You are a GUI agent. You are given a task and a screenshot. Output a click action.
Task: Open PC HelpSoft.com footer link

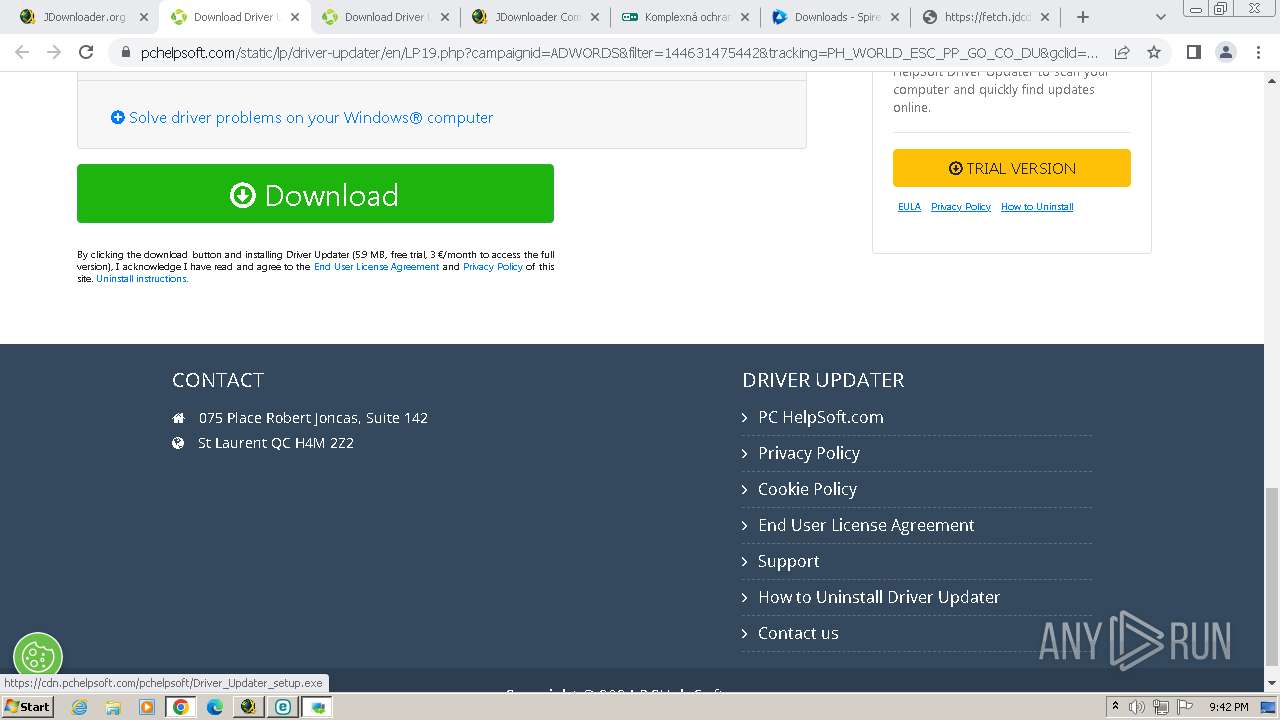click(x=820, y=417)
